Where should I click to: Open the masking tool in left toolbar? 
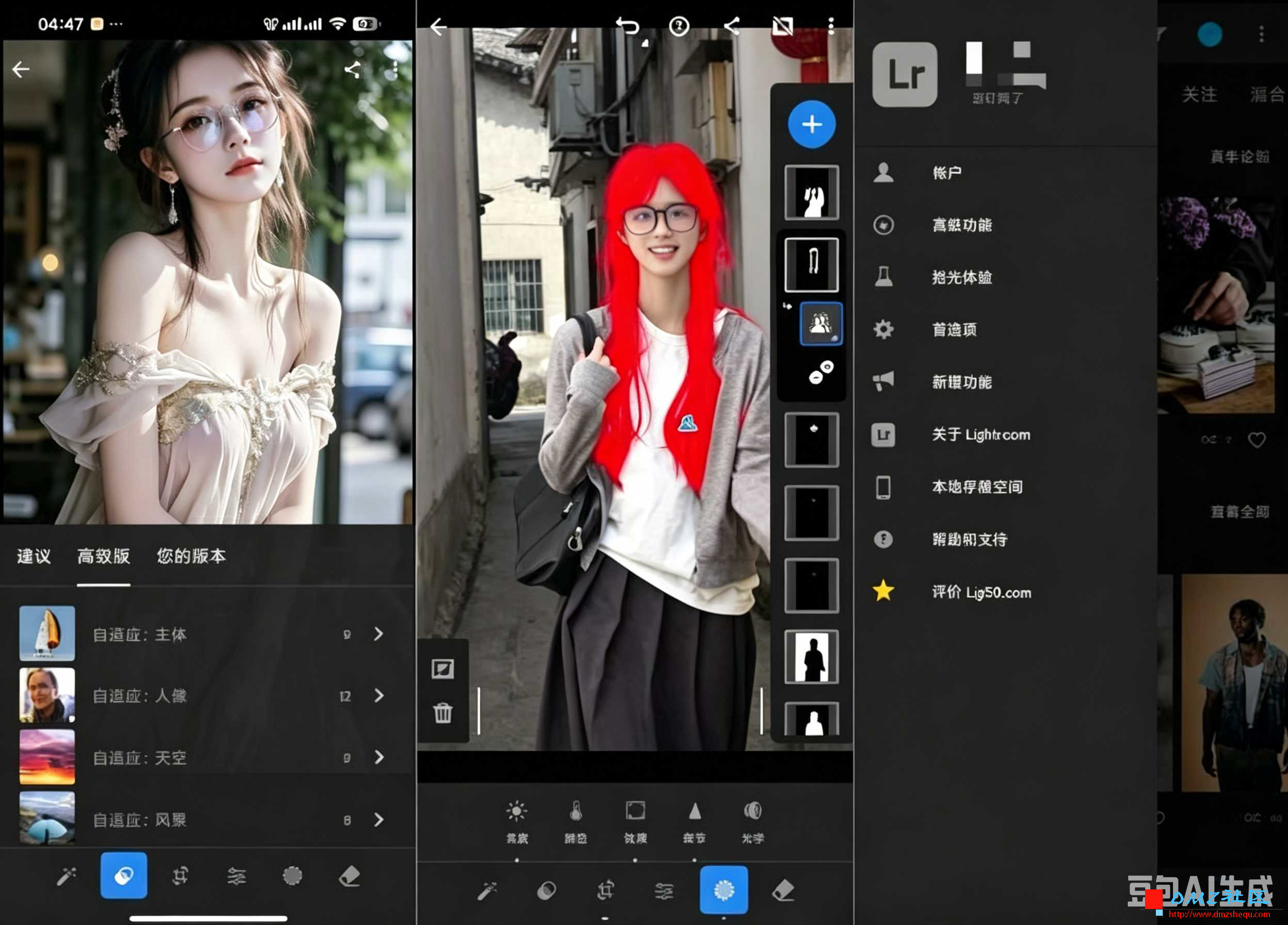tap(293, 876)
